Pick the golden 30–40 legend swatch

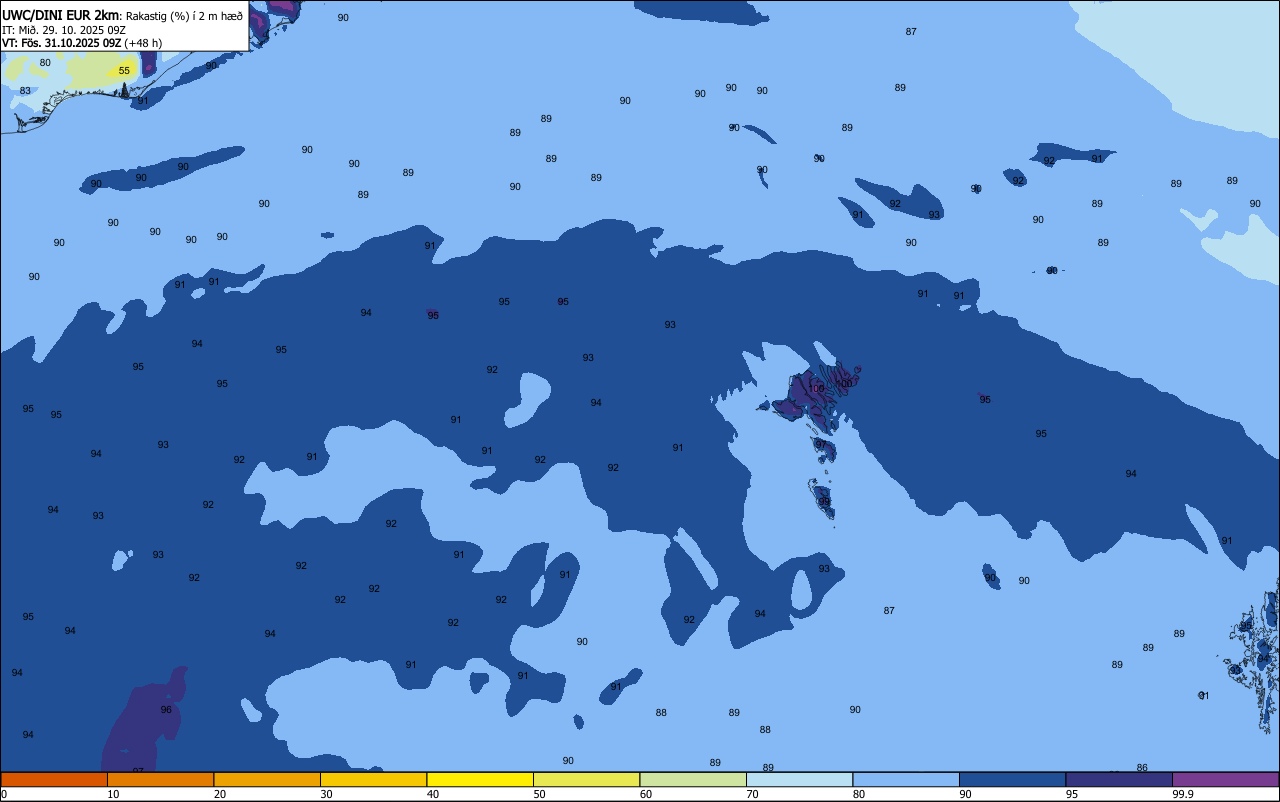[x=373, y=779]
